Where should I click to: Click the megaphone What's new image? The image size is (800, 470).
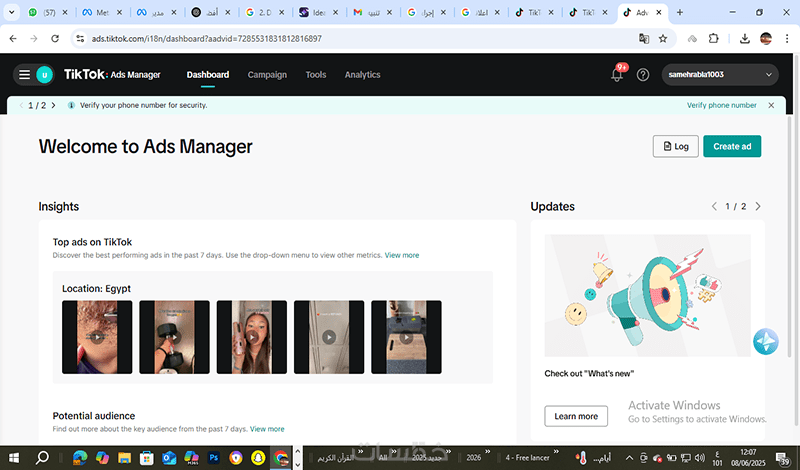[647, 295]
